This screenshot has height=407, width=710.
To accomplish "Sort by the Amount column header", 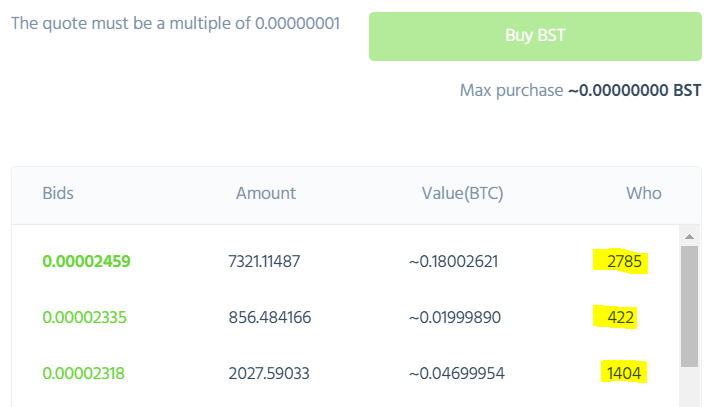I will click(x=266, y=193).
